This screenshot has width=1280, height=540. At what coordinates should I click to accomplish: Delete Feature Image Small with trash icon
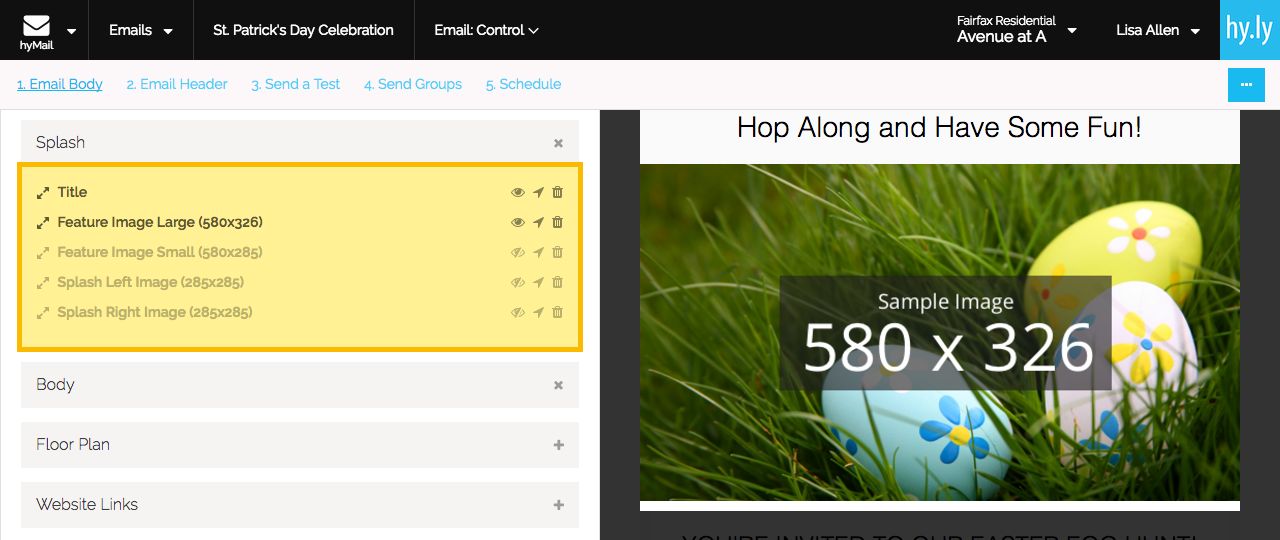558,252
